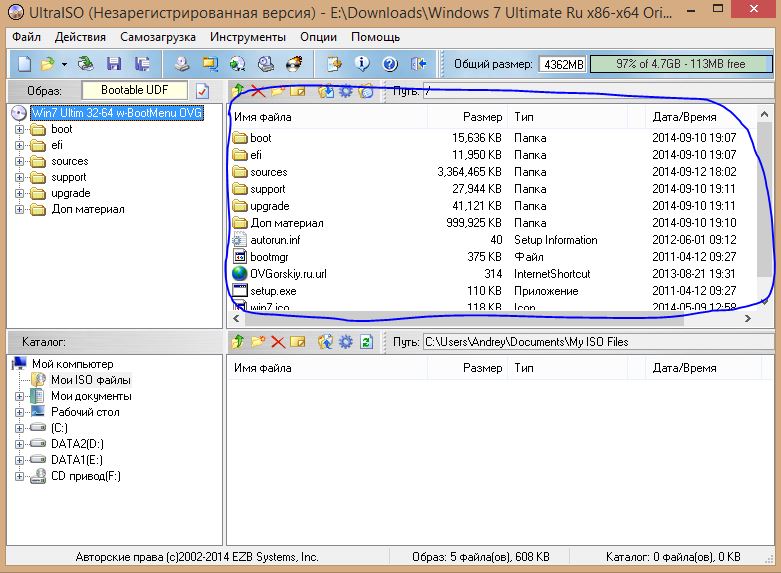Viewport: 781px width, 573px height.
Task: Open the dropdown arrow beside Open icon
Action: (x=64, y=64)
